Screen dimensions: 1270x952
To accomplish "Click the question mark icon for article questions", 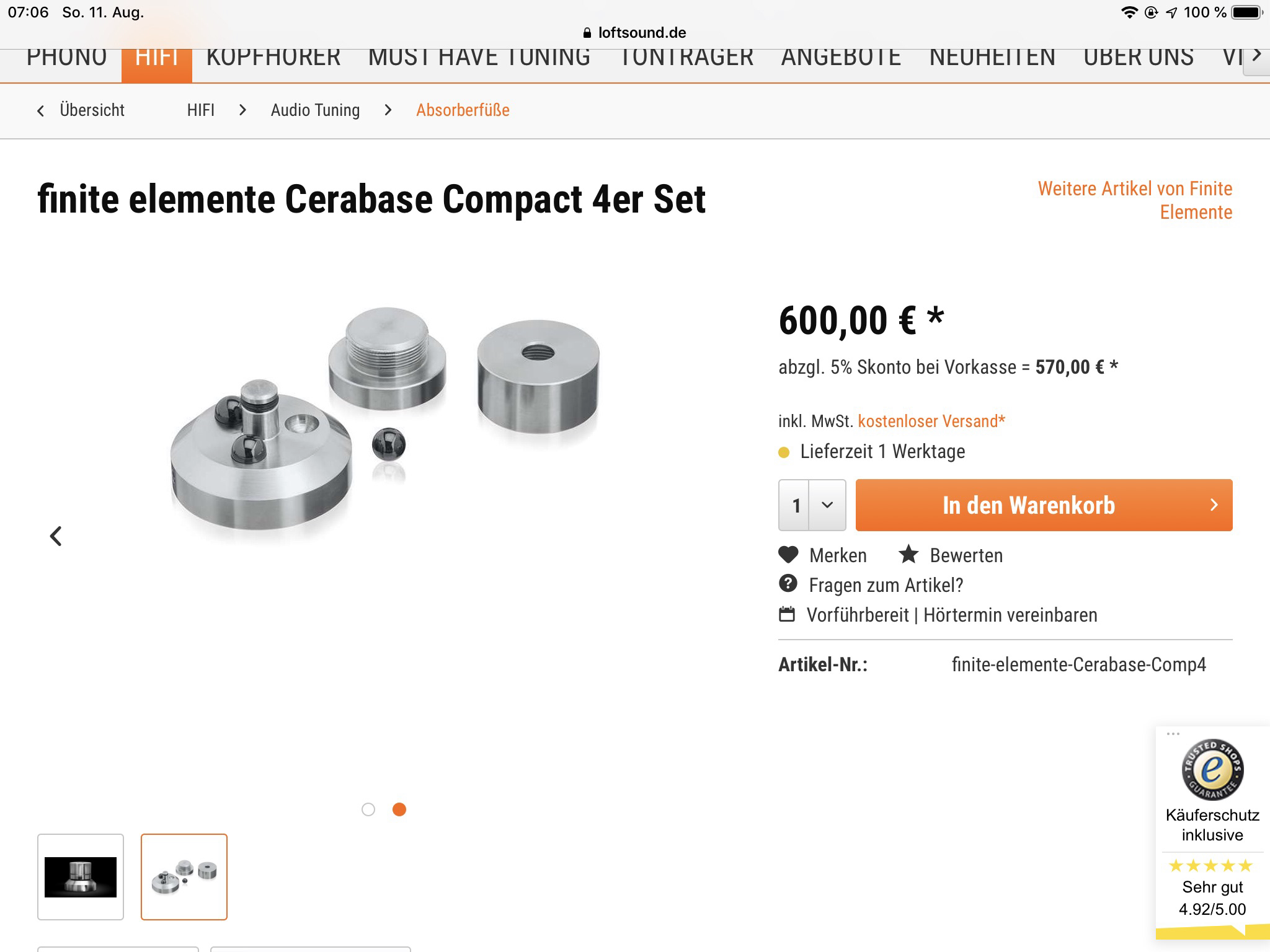I will (x=788, y=584).
